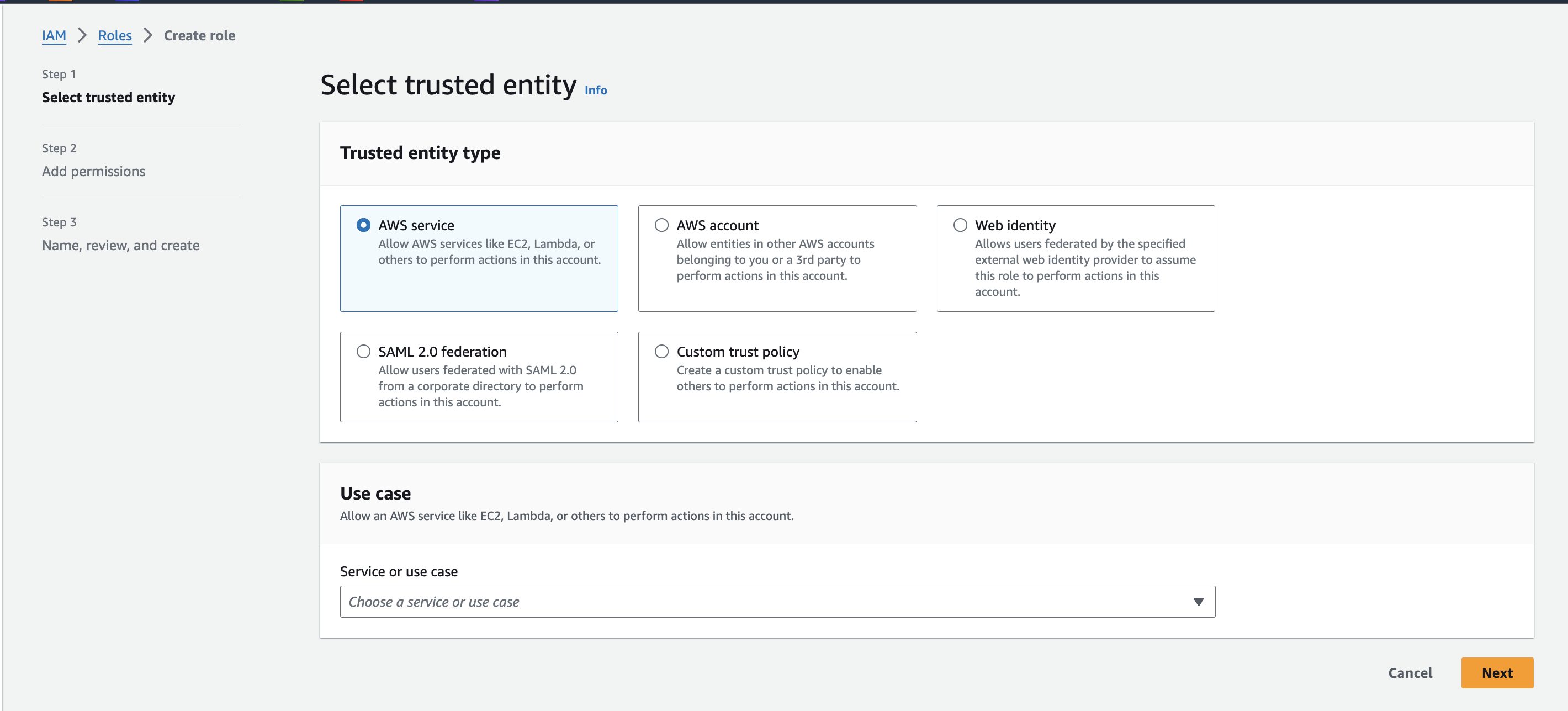
Task: Click the SAML 2.0 federation card description
Action: coord(480,386)
